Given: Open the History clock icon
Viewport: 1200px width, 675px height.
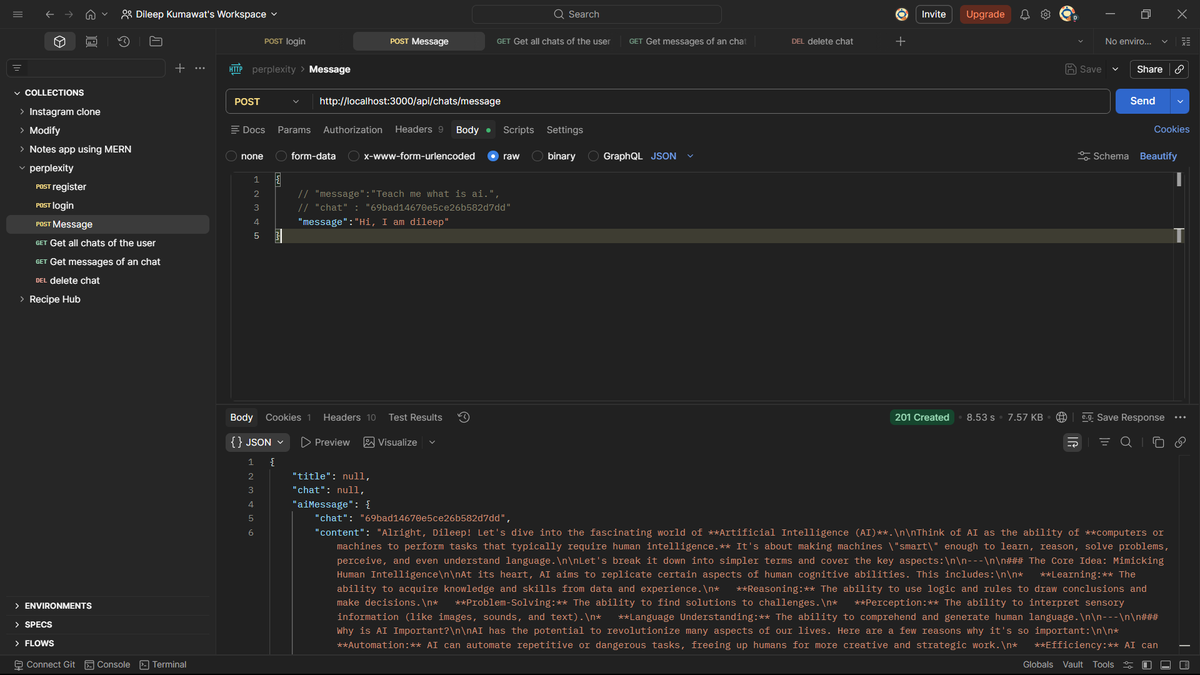Looking at the screenshot, I should coord(124,41).
